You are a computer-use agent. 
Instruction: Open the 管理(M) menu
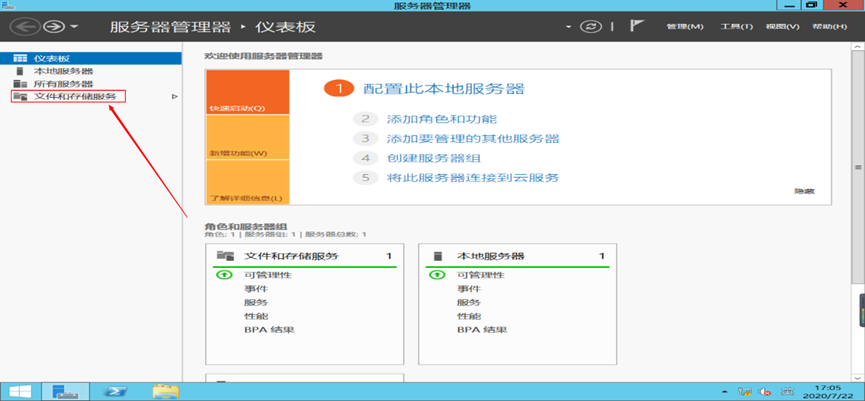click(685, 26)
